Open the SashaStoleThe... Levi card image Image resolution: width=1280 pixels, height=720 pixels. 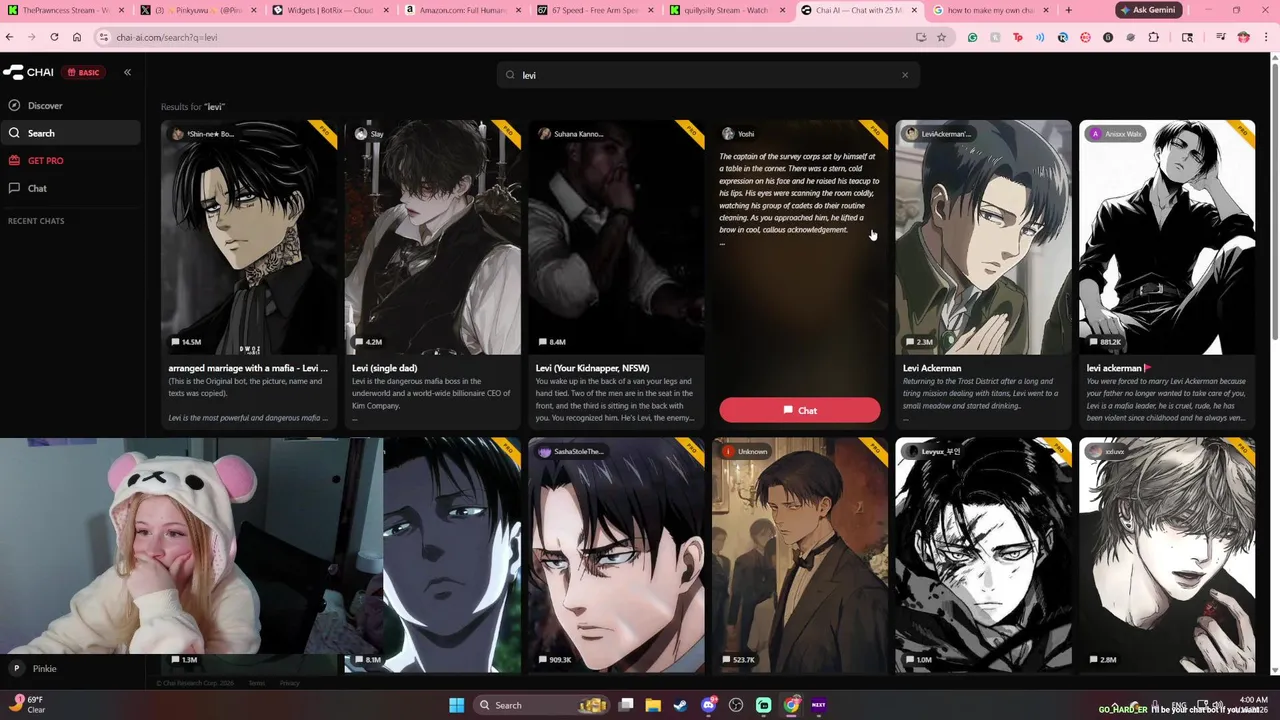coord(616,555)
